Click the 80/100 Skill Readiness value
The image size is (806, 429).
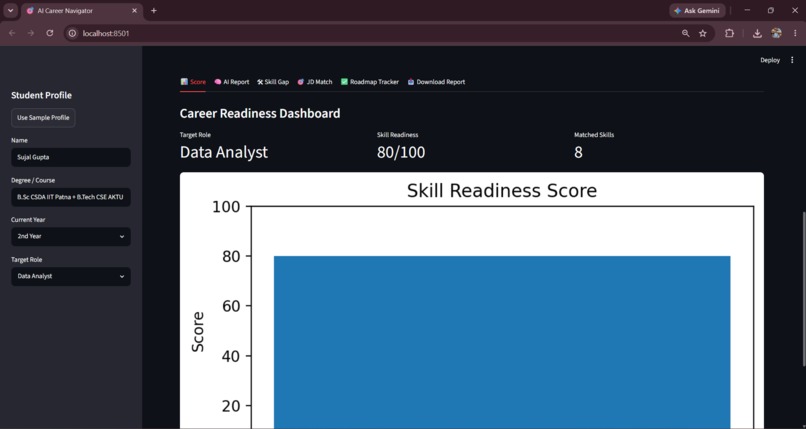401,152
